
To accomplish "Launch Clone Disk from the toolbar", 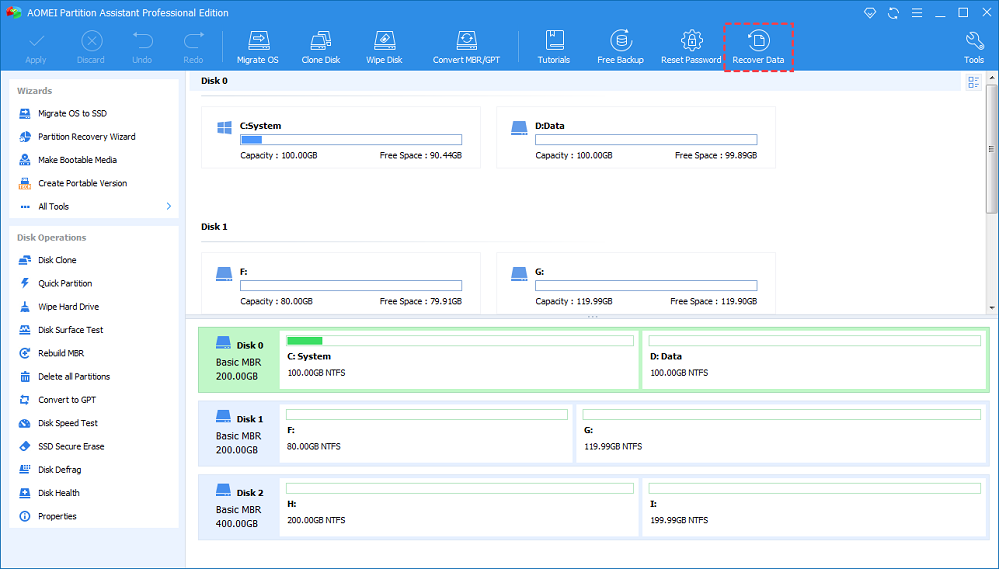I will pos(320,47).
